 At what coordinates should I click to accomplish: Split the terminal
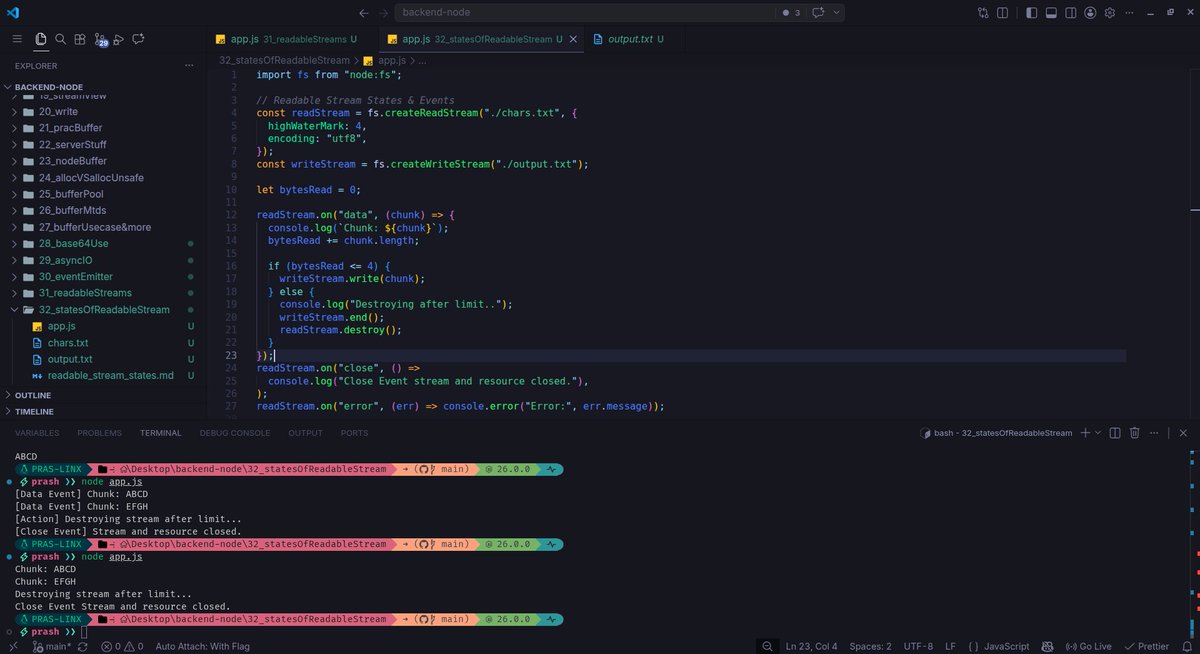[x=1116, y=433]
